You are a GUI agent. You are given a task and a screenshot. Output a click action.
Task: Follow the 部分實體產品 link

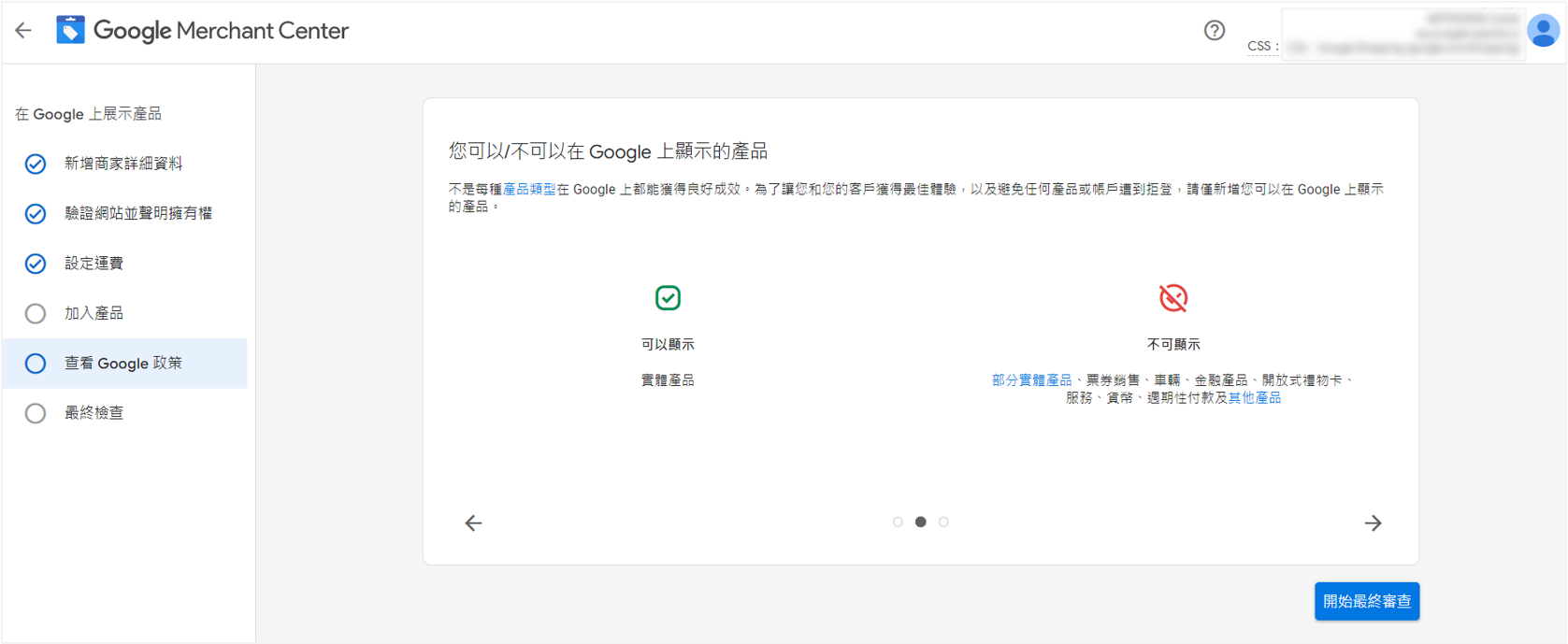tap(1031, 380)
